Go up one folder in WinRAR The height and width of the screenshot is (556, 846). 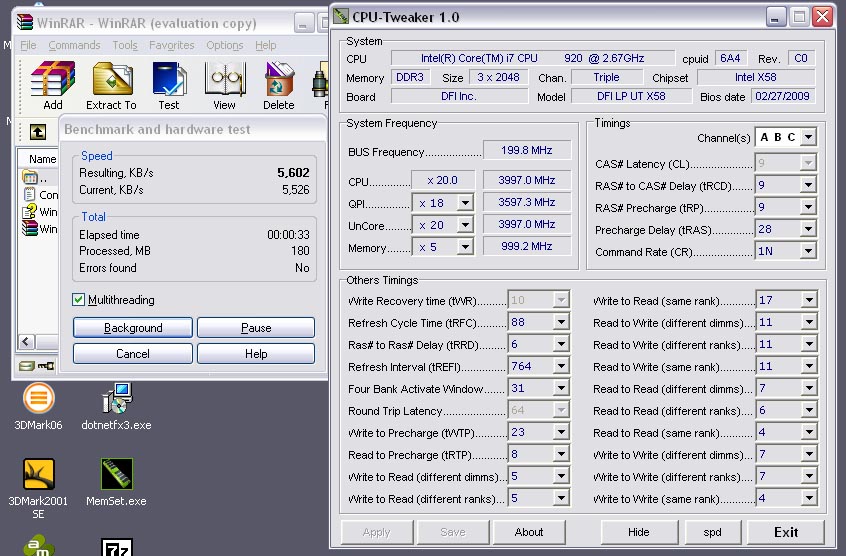coord(38,132)
